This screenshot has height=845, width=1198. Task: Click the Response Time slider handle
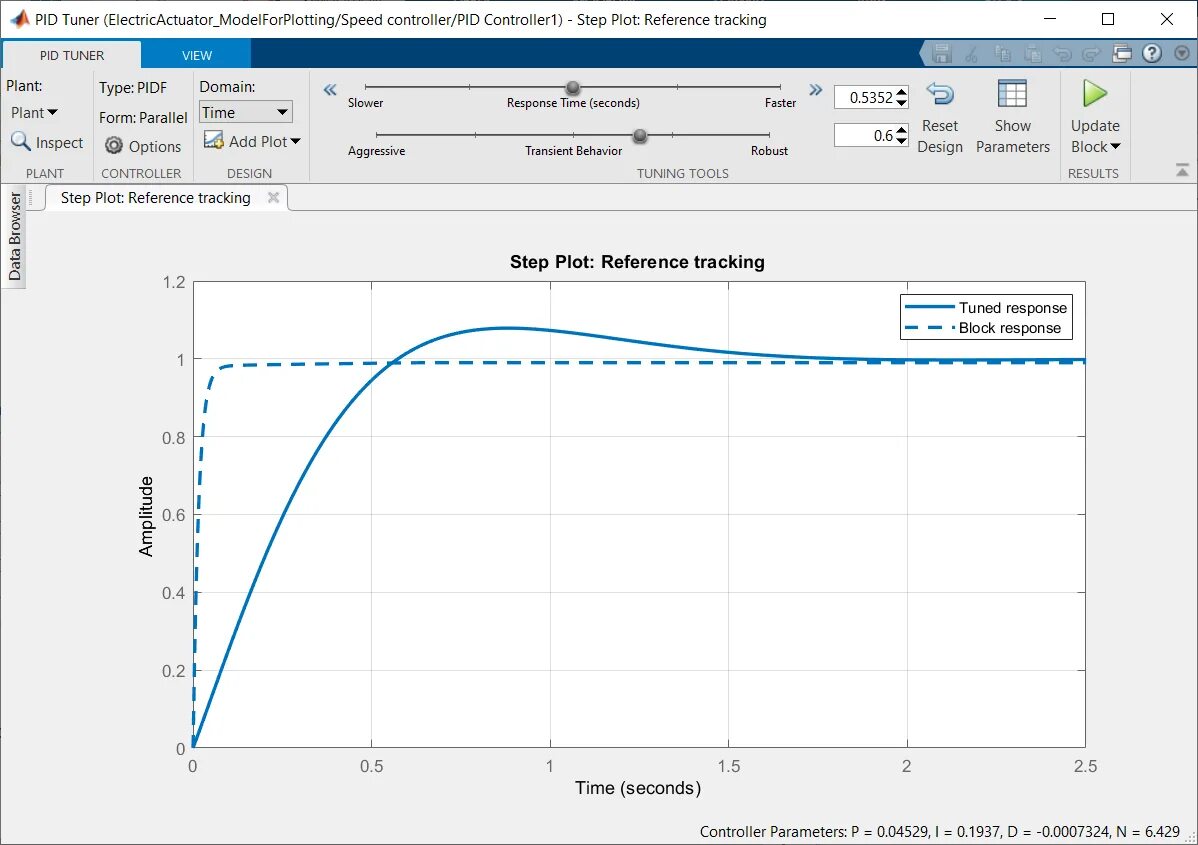572,88
